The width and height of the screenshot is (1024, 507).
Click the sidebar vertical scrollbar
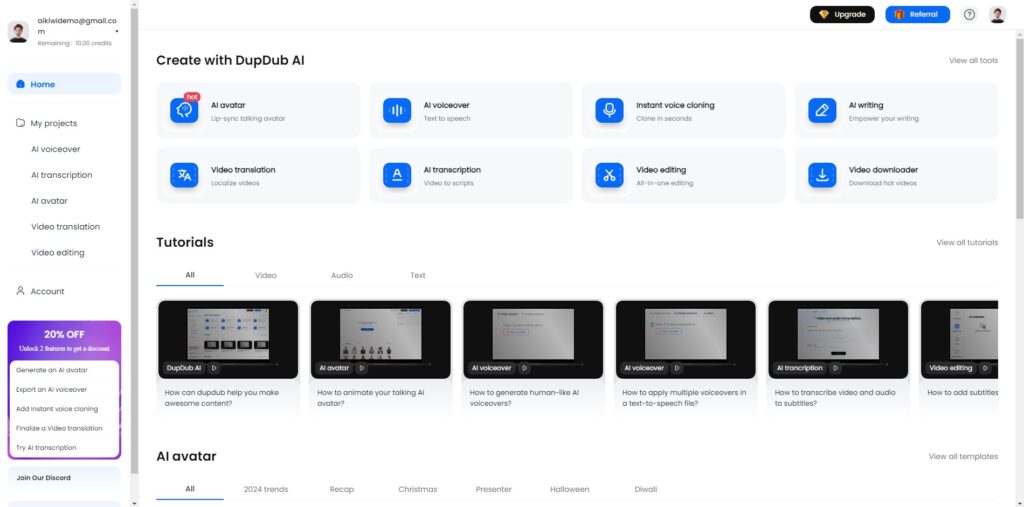[134, 242]
